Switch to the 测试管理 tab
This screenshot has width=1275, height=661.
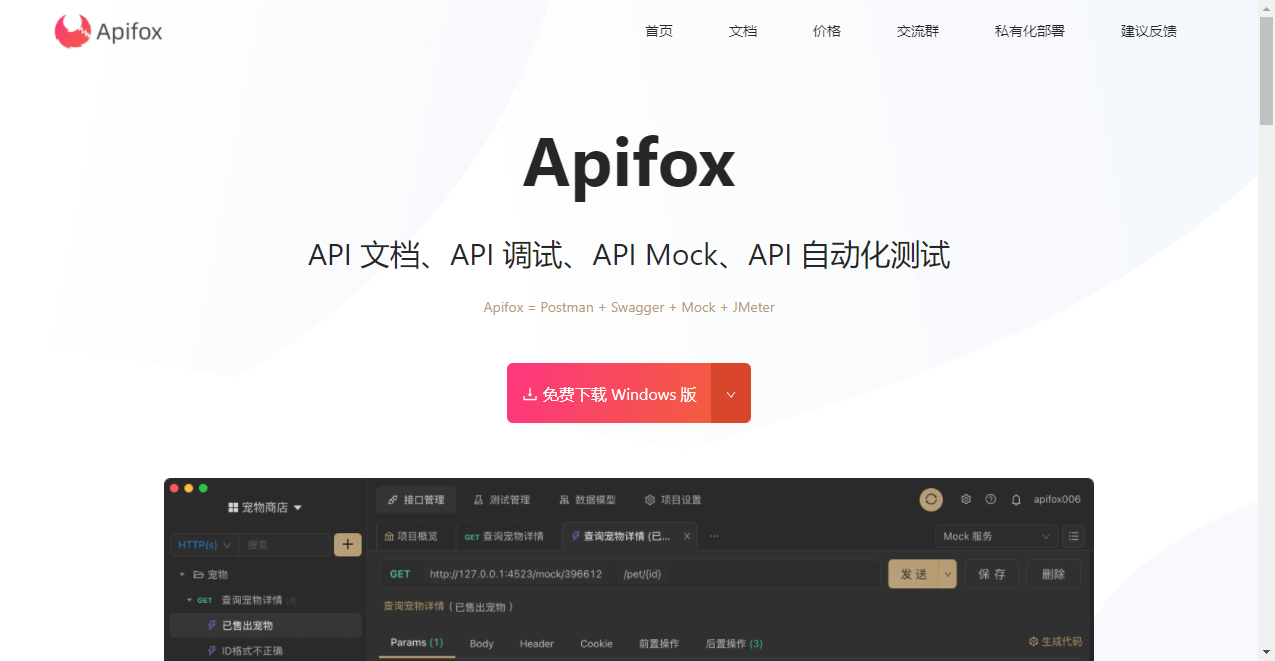tap(501, 500)
